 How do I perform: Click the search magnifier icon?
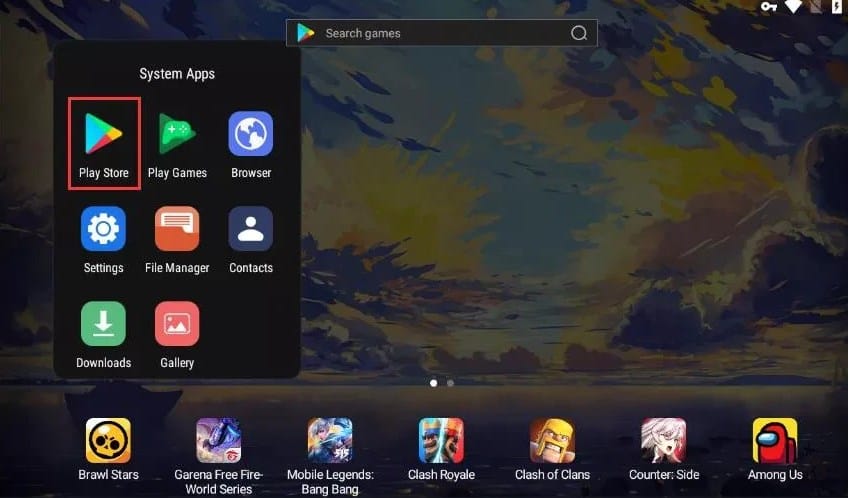pyautogui.click(x=579, y=33)
